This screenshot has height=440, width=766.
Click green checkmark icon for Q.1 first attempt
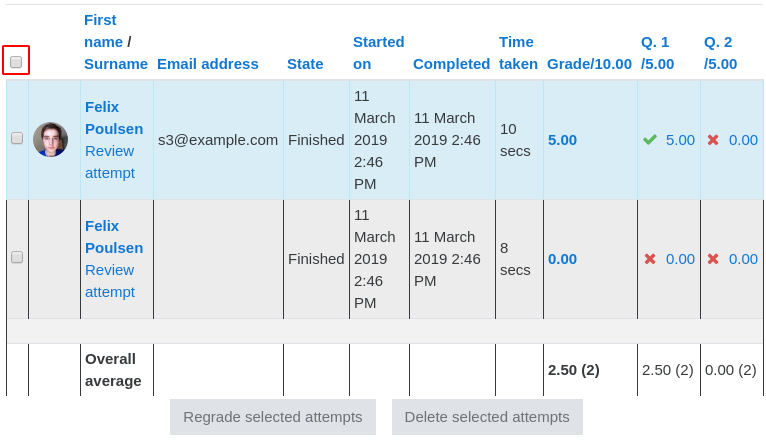click(x=650, y=140)
